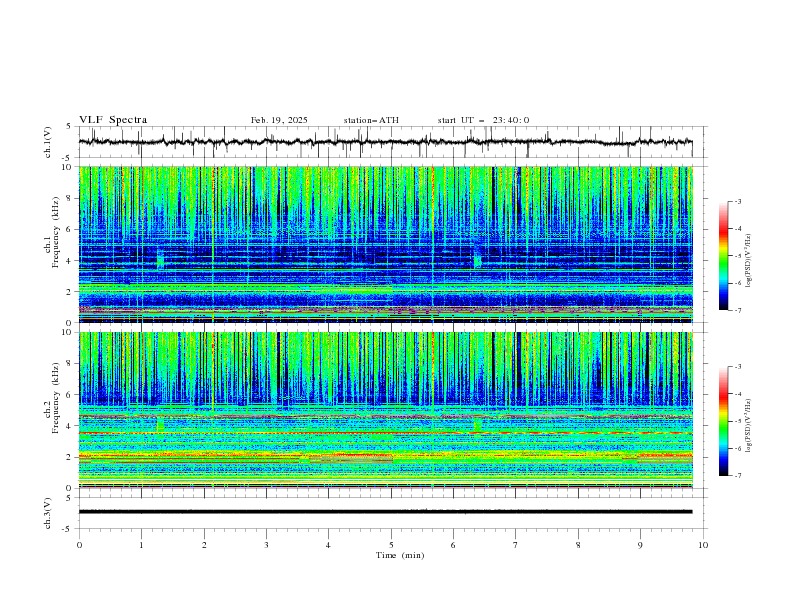Viewport: 792px width, 612px height.
Task: Click the ch.1(V) waveform trace panel
Action: 392,142
